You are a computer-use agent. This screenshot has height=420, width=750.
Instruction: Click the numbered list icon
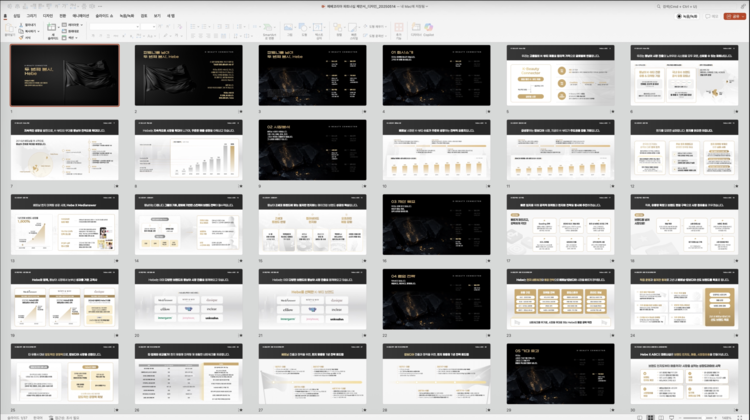pyautogui.click(x=204, y=27)
